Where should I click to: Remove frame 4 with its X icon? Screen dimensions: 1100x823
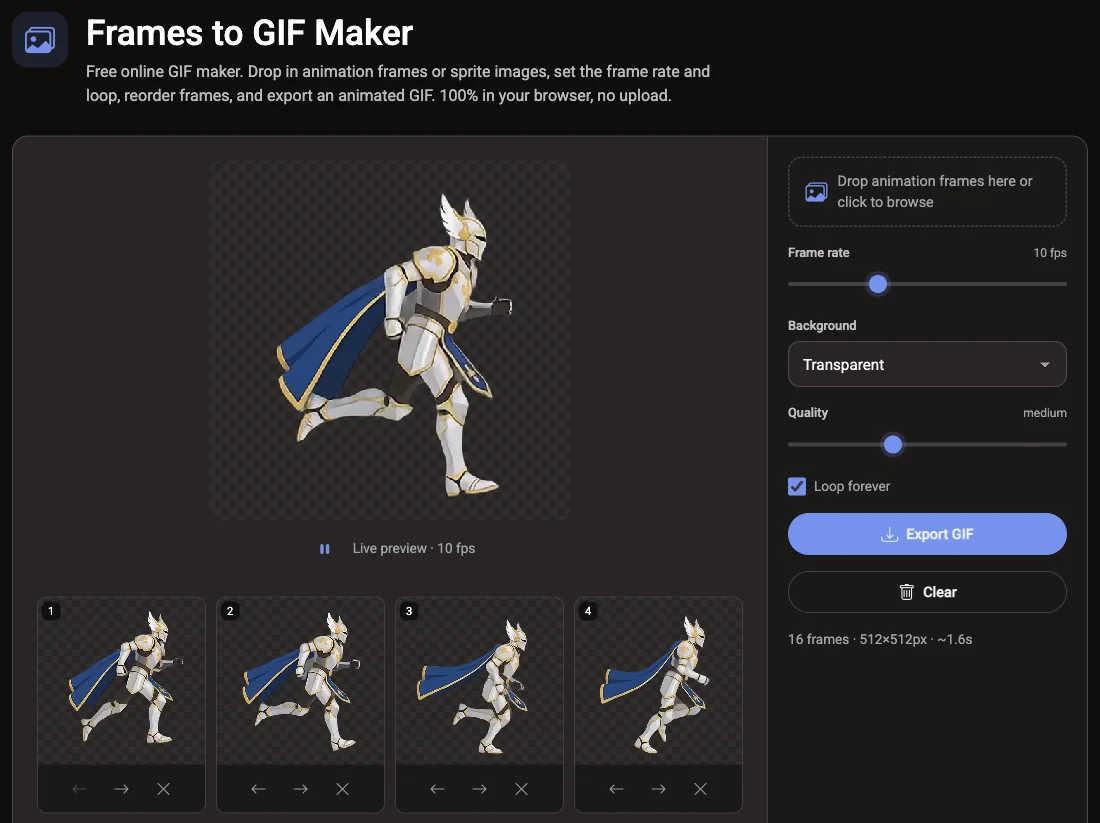[x=700, y=789]
